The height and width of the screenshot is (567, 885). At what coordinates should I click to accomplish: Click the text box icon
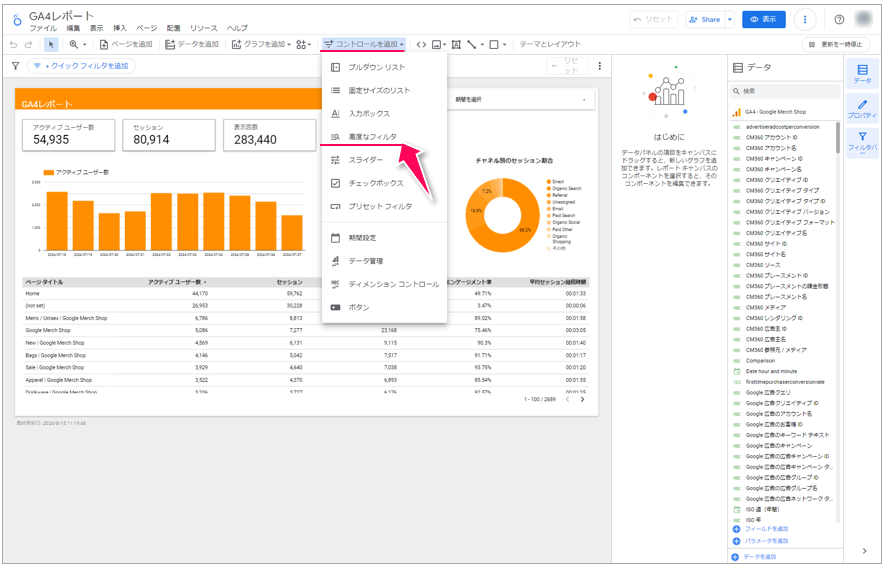click(x=456, y=44)
